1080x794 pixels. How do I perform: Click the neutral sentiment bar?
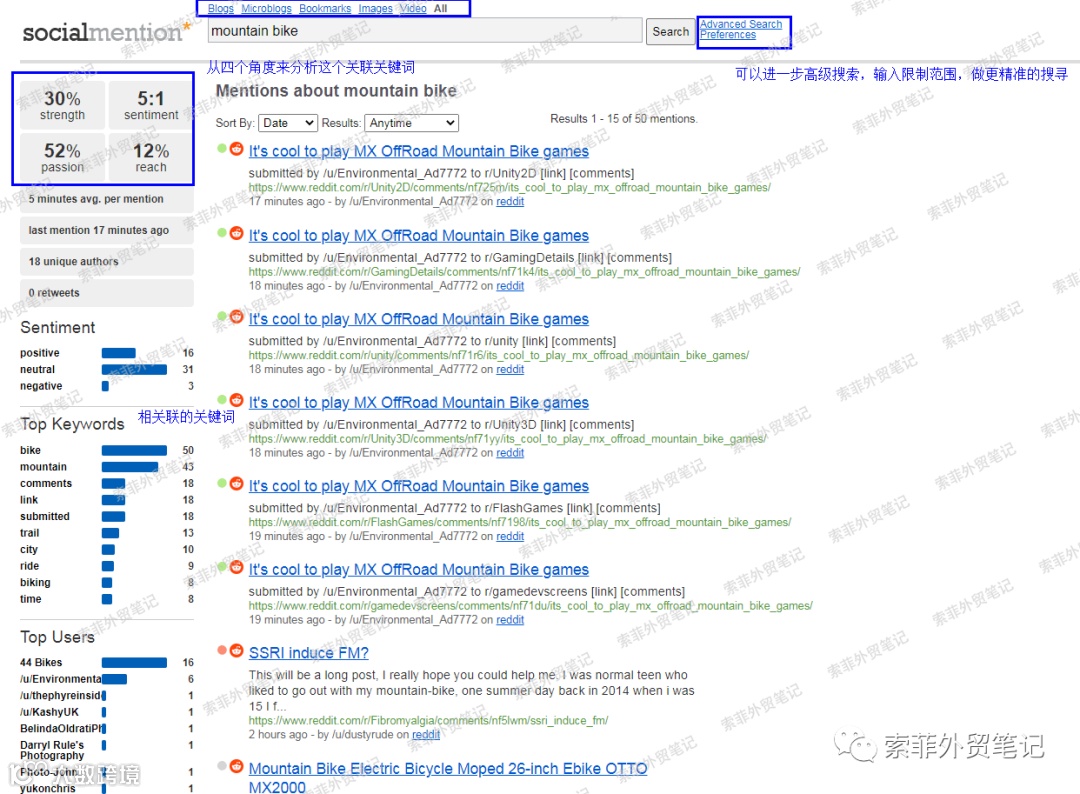[134, 369]
